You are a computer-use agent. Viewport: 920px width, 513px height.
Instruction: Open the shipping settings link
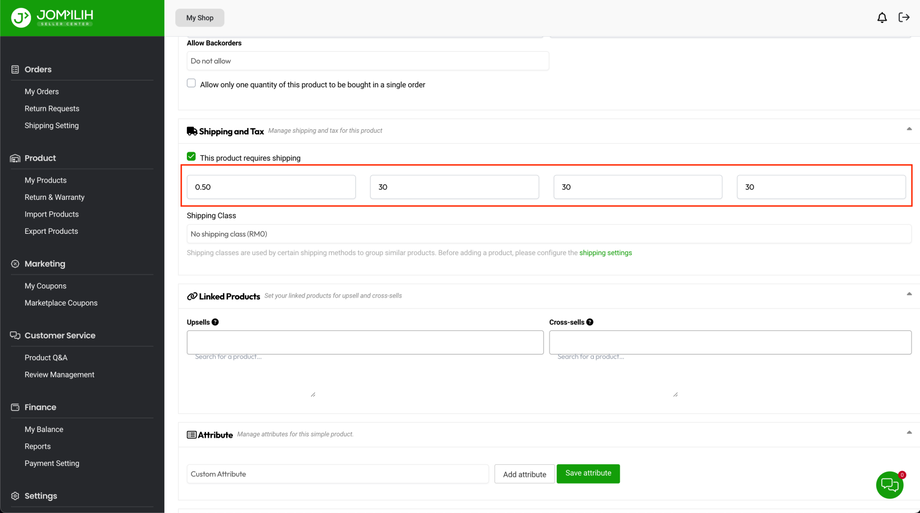[x=605, y=253]
